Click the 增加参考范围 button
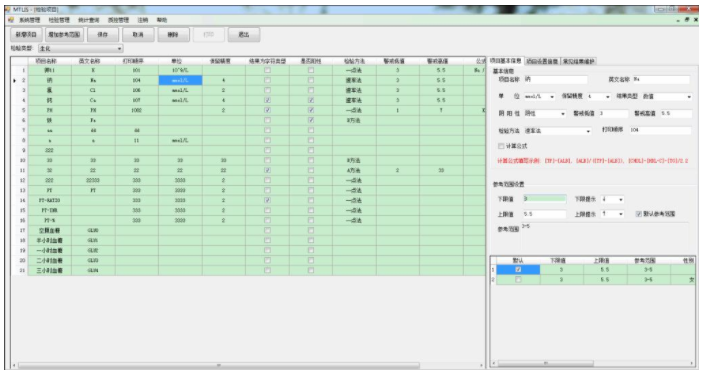703x377 pixels. tap(64, 35)
